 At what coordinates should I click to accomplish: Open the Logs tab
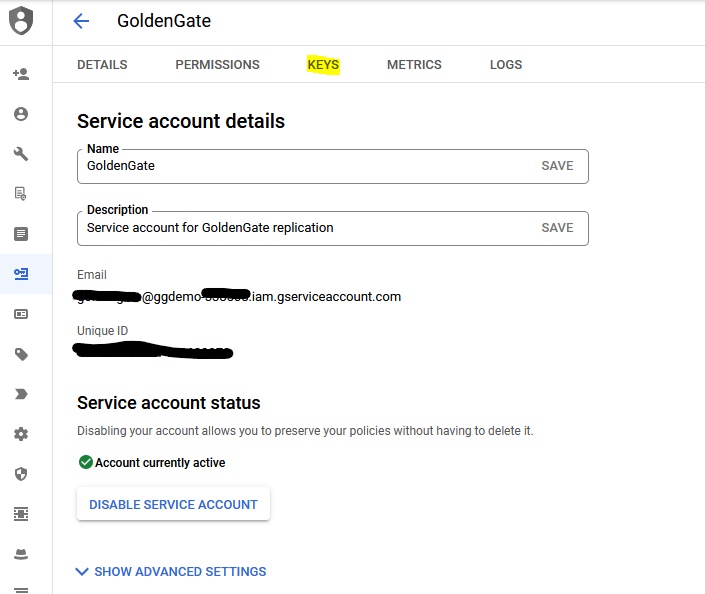[x=506, y=65]
